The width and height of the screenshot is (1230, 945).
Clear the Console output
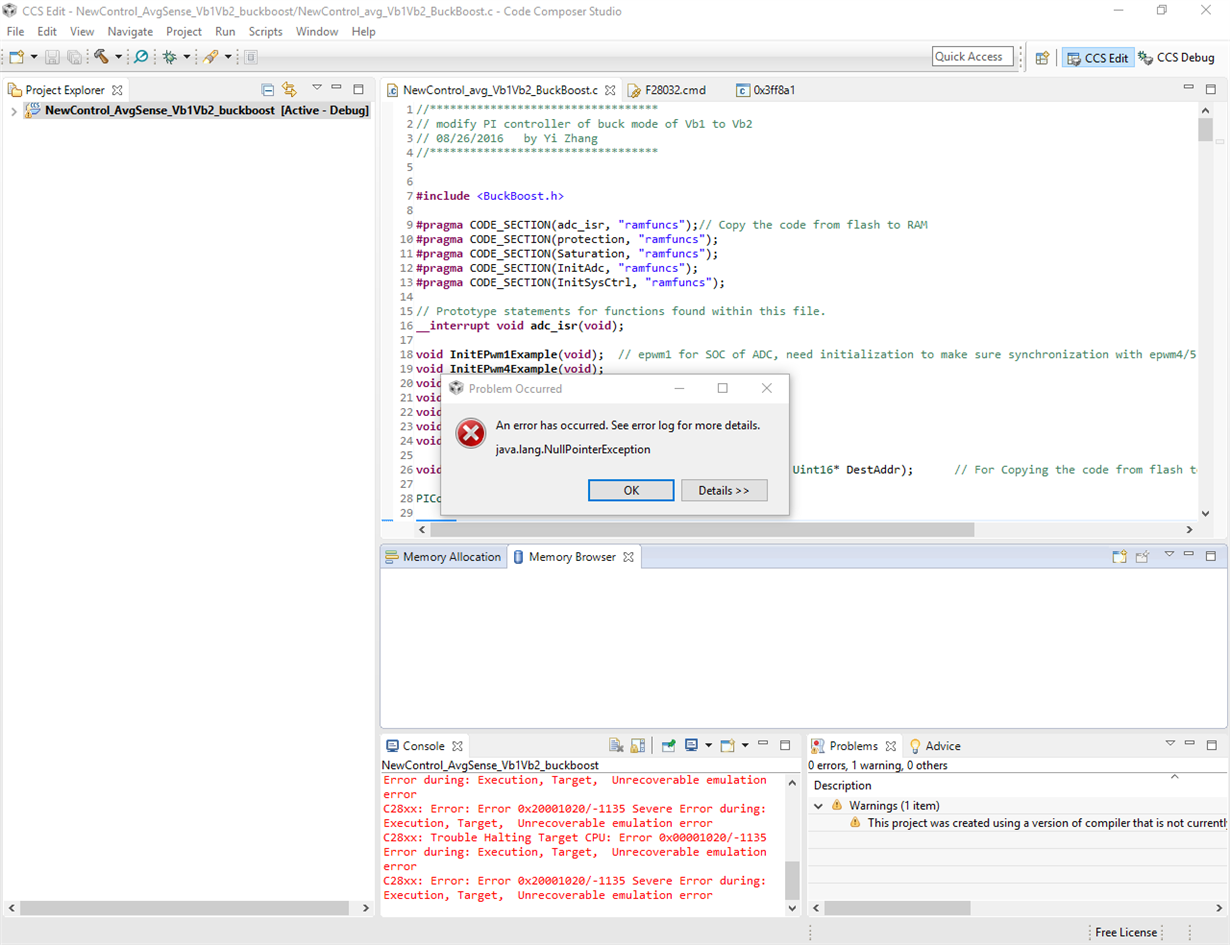(x=617, y=746)
